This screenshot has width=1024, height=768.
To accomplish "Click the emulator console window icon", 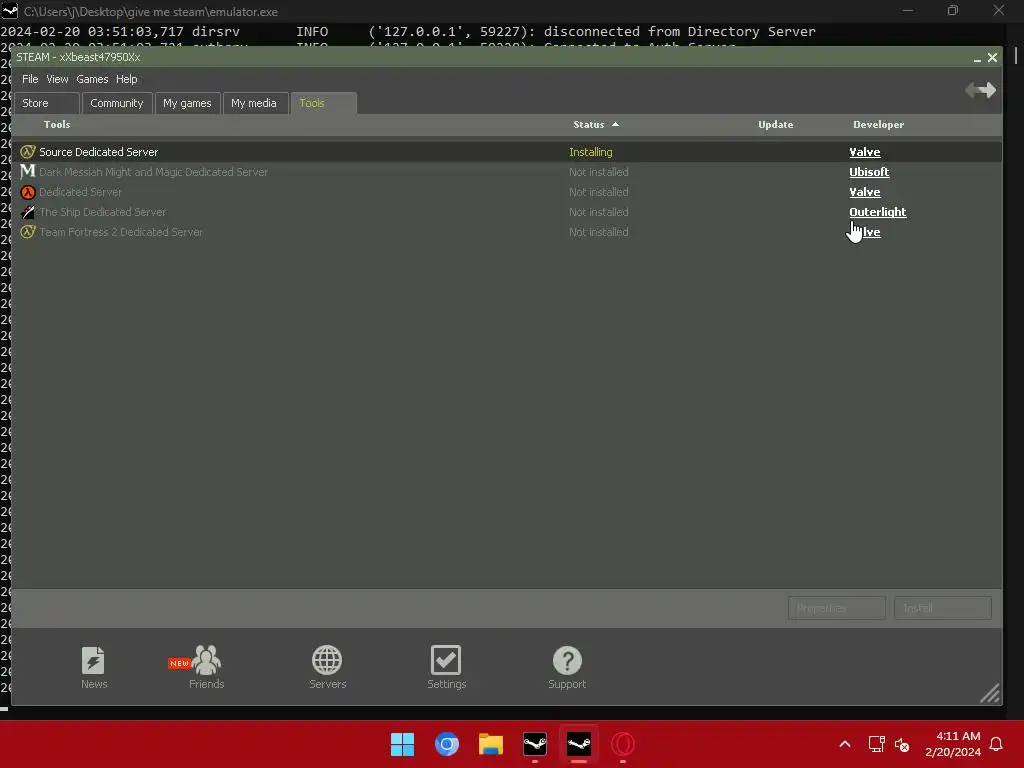I will tap(10, 10).
